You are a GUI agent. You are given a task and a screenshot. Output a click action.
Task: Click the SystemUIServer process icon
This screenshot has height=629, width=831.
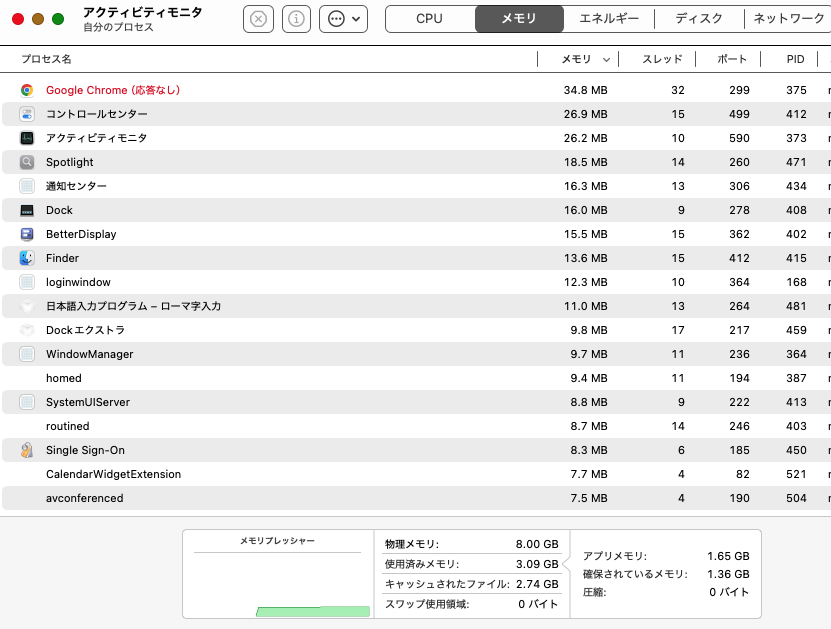pyautogui.click(x=27, y=402)
